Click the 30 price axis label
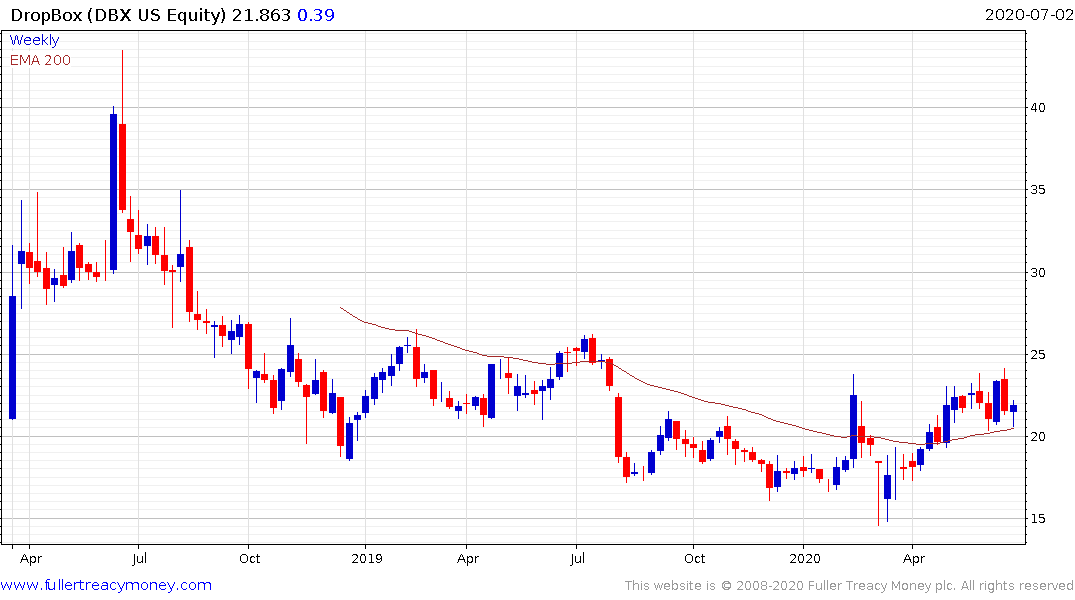 pyautogui.click(x=1038, y=272)
